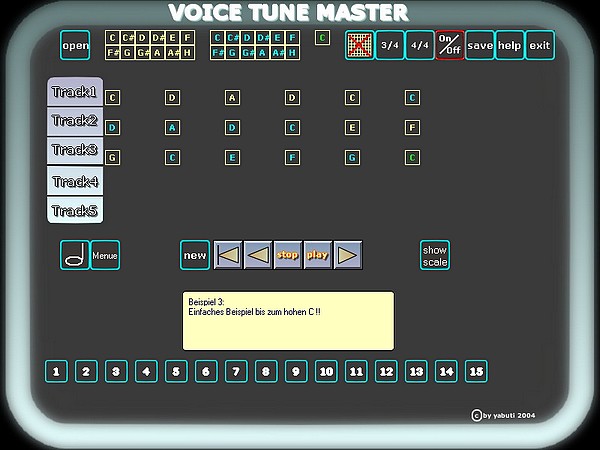Toggle the On/Off switch
600x450 pixels.
449,45
